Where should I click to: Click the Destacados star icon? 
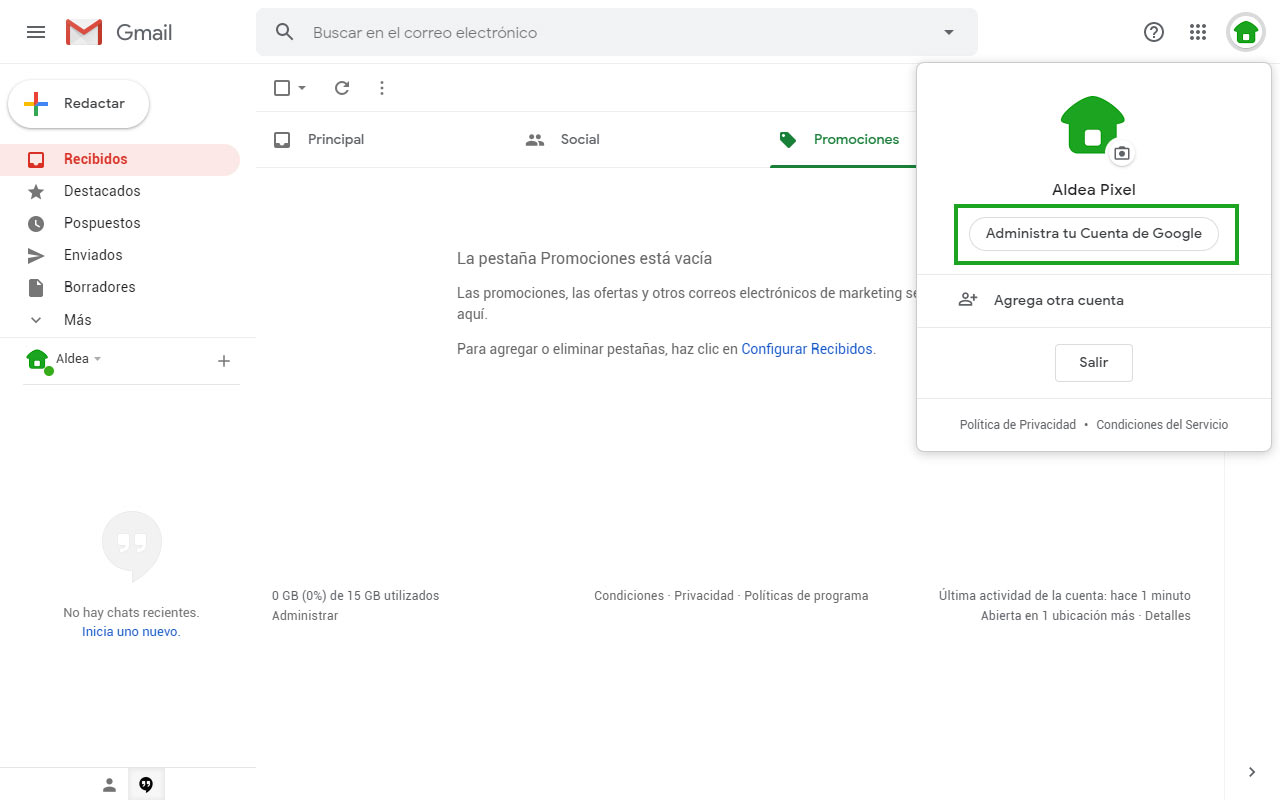36,191
